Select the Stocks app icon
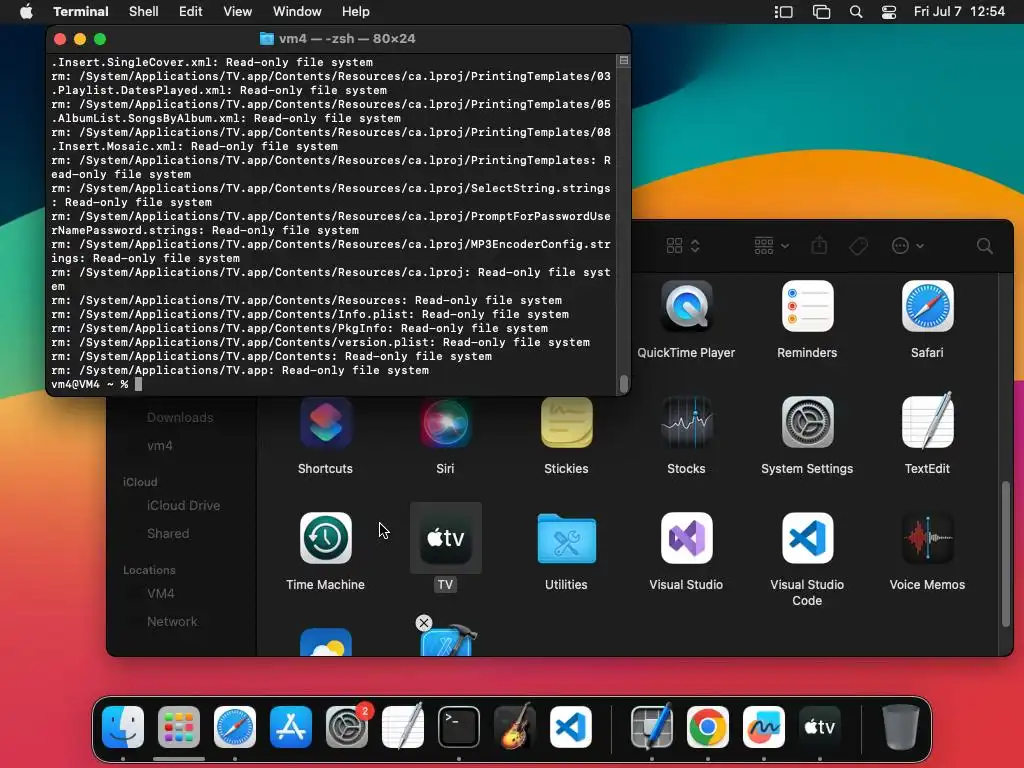This screenshot has height=768, width=1024. click(x=686, y=423)
